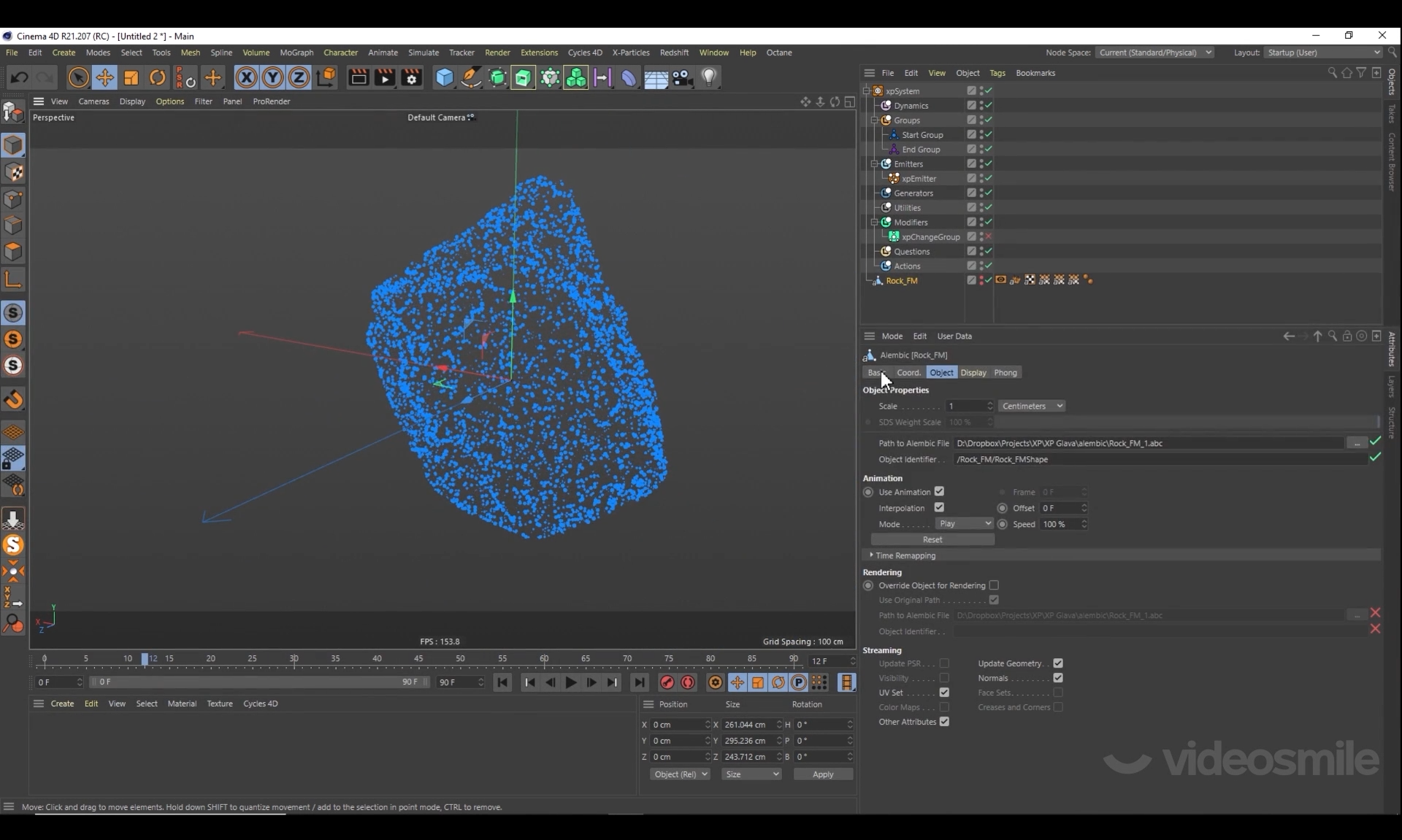Open the X-Particles menu
Screen dimensions: 1402x840
tap(630, 53)
